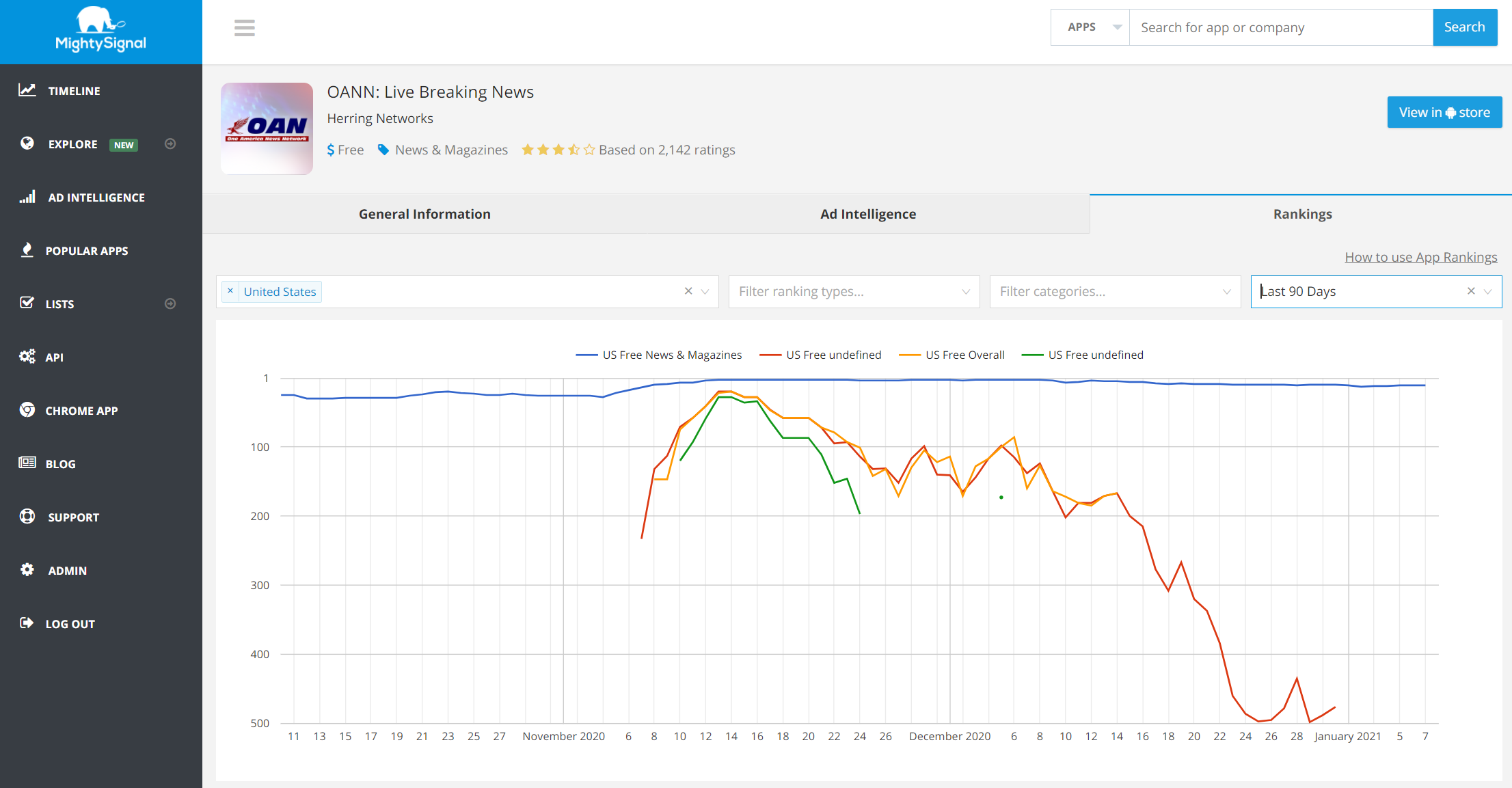Screen dimensions: 1512x788
Task: Open the Filter categories dropdown
Action: click(x=1116, y=292)
